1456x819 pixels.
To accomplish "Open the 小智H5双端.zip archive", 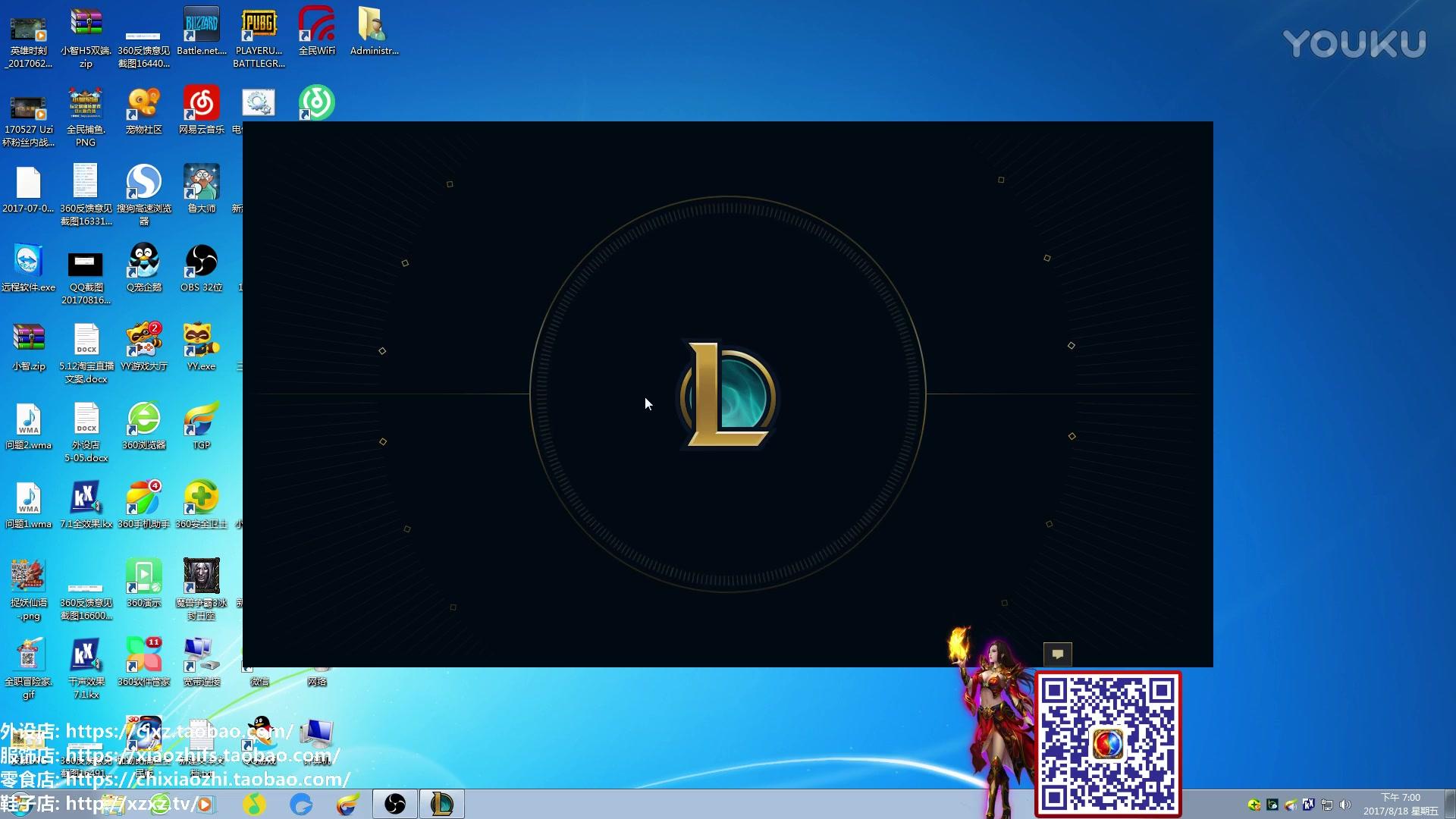I will 86,37.
